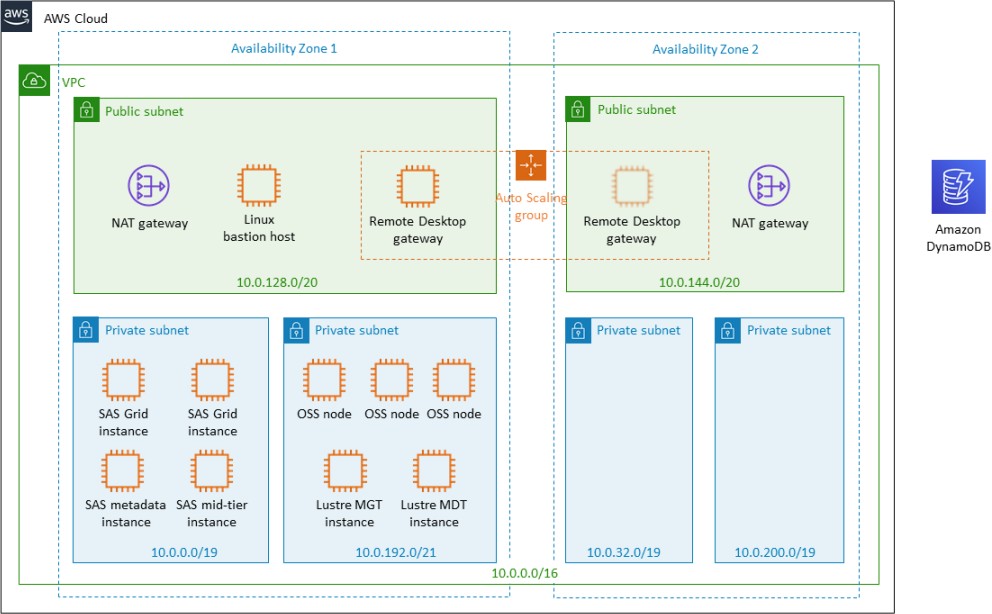Select the 'SAS mid-tier instance' label

(211, 513)
